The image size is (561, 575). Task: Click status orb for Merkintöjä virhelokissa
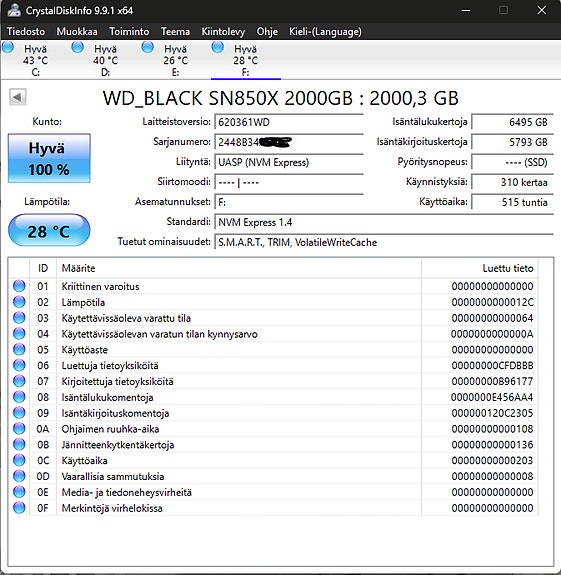click(x=19, y=508)
